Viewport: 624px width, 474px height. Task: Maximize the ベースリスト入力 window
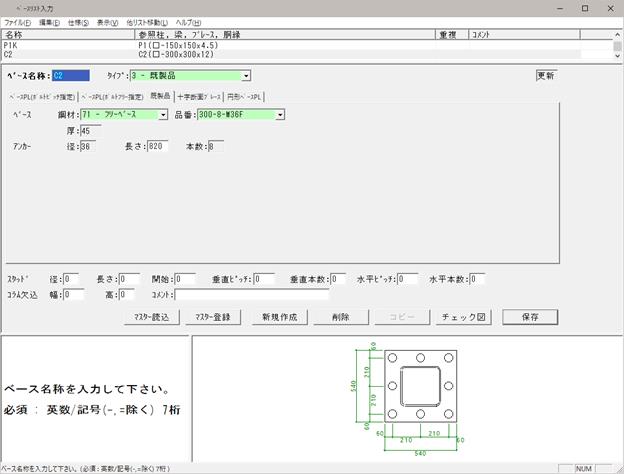[x=585, y=8]
